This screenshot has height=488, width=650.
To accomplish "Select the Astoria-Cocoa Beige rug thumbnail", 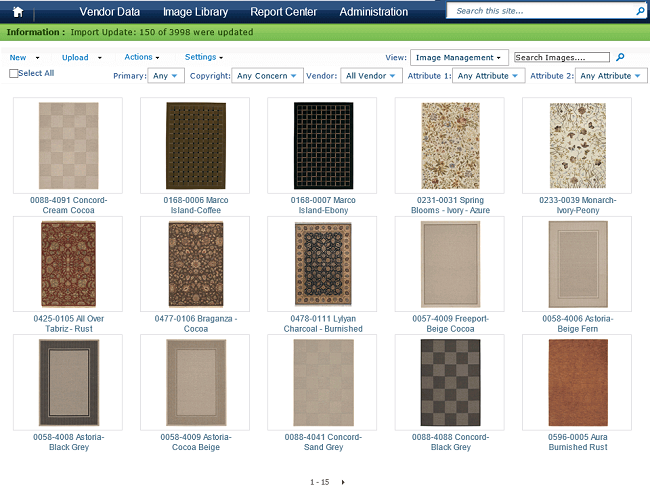I will pyautogui.click(x=195, y=382).
